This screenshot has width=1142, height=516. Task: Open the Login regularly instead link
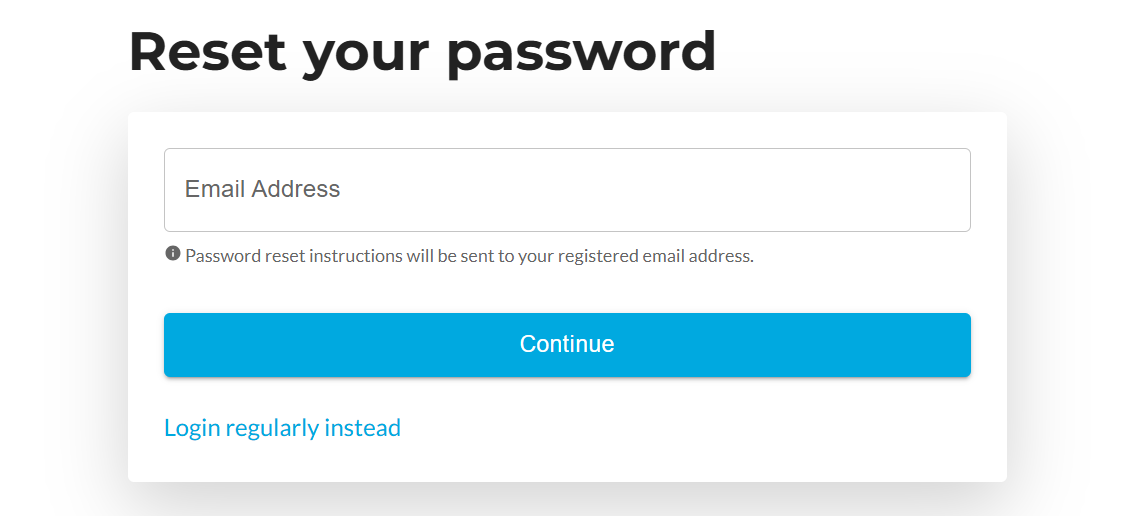point(282,428)
